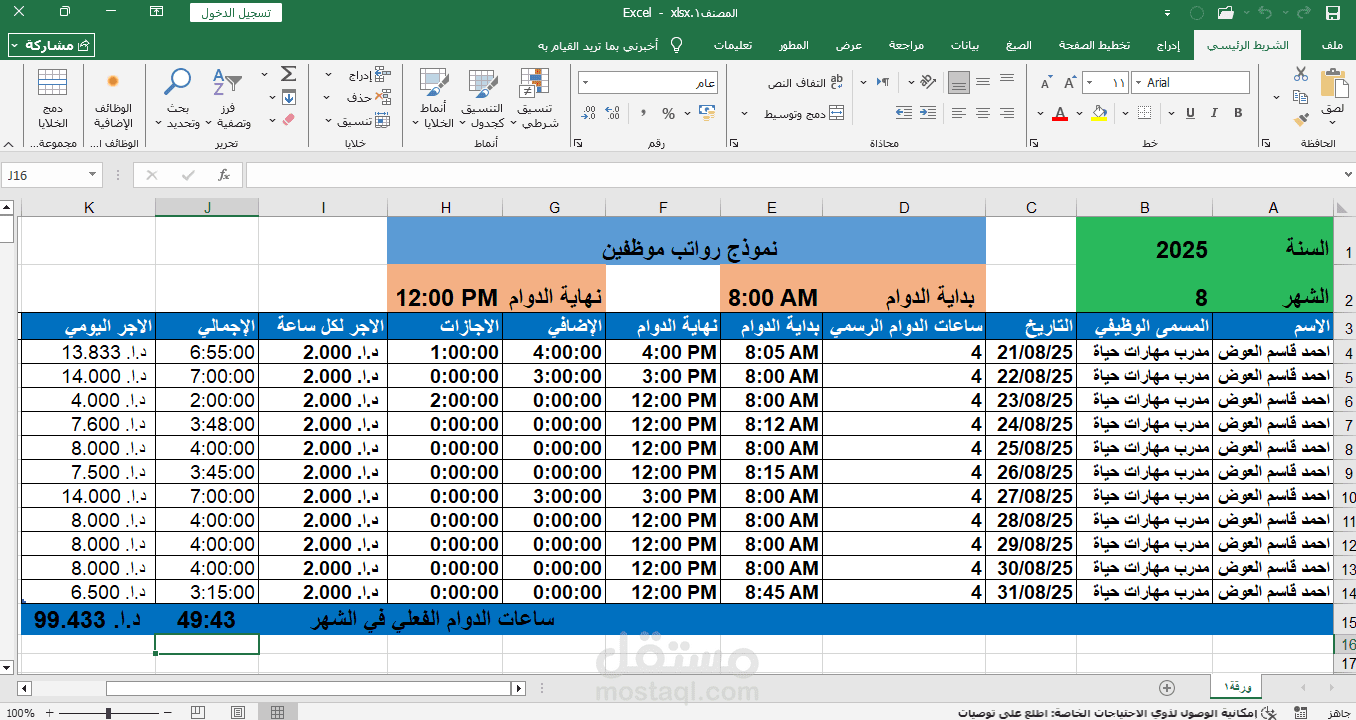Click the formula bar input field

[x=796, y=175]
